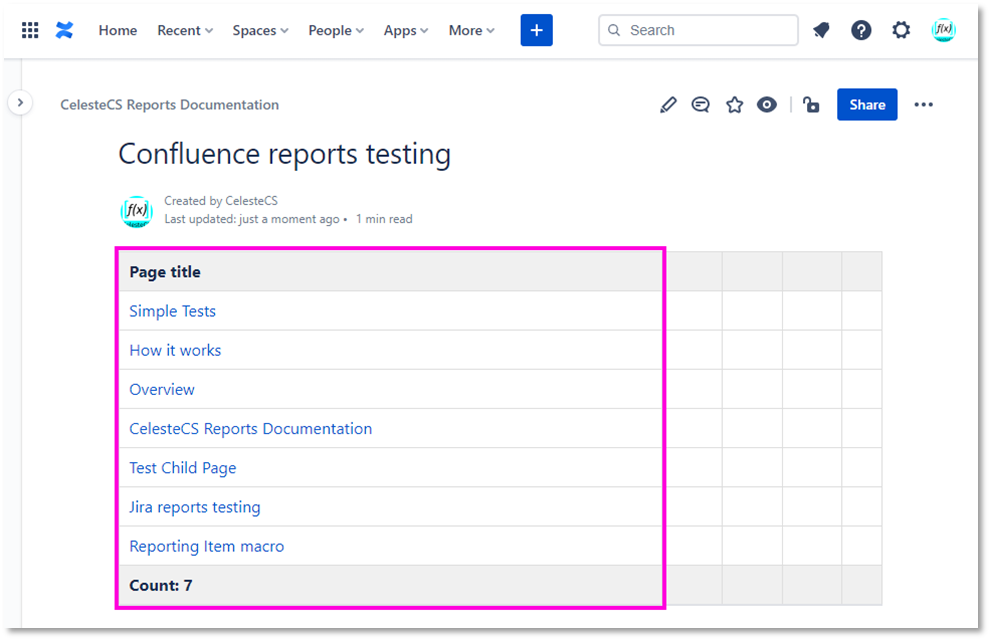Viewport: 991px width, 641px height.
Task: Click the author avatar beside Created by
Action: [137, 211]
